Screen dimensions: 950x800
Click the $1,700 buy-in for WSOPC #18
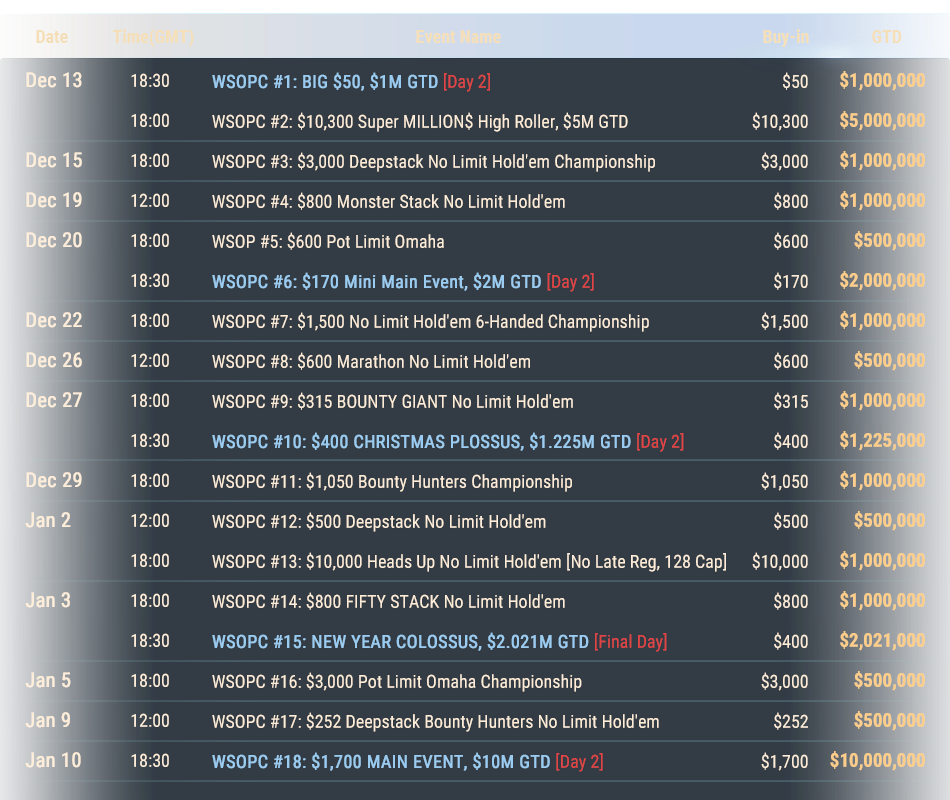click(x=785, y=761)
